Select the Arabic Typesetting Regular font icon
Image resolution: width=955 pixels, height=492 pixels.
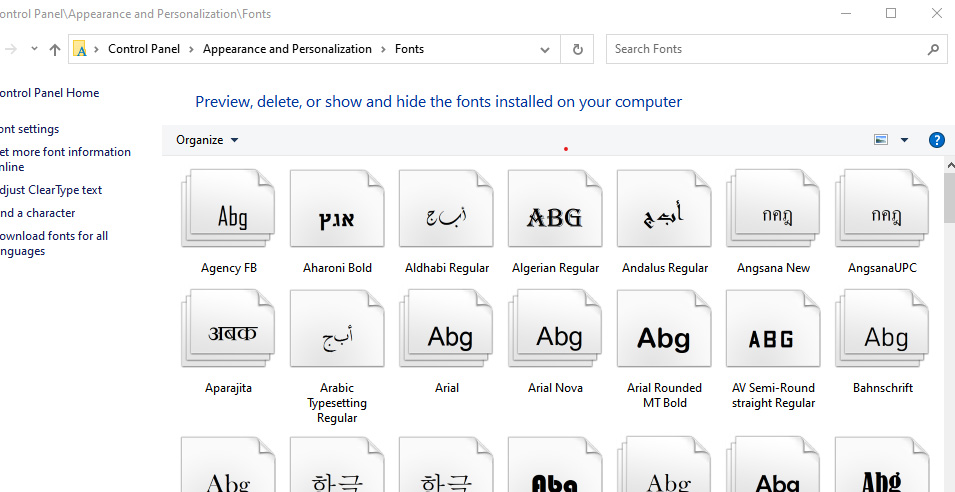pos(337,328)
